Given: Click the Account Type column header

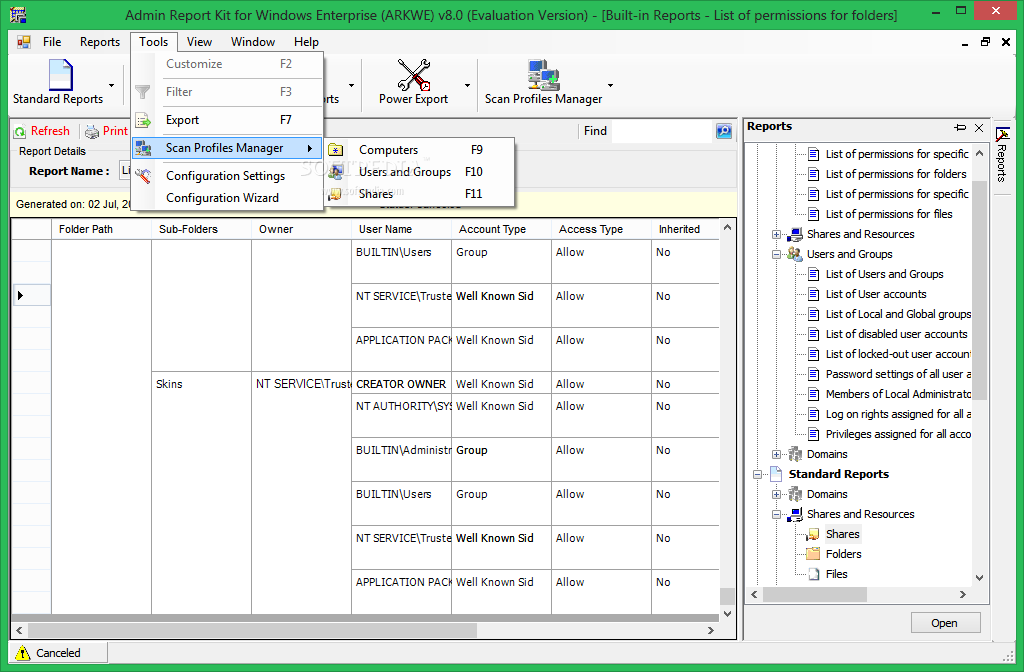Looking at the screenshot, I should pos(501,229).
